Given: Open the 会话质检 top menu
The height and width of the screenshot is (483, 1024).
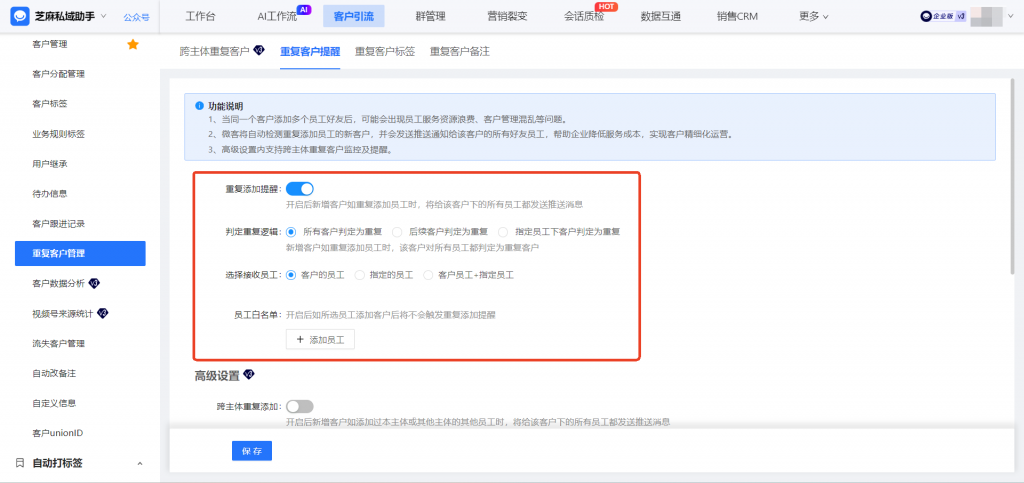Looking at the screenshot, I should pos(584,16).
